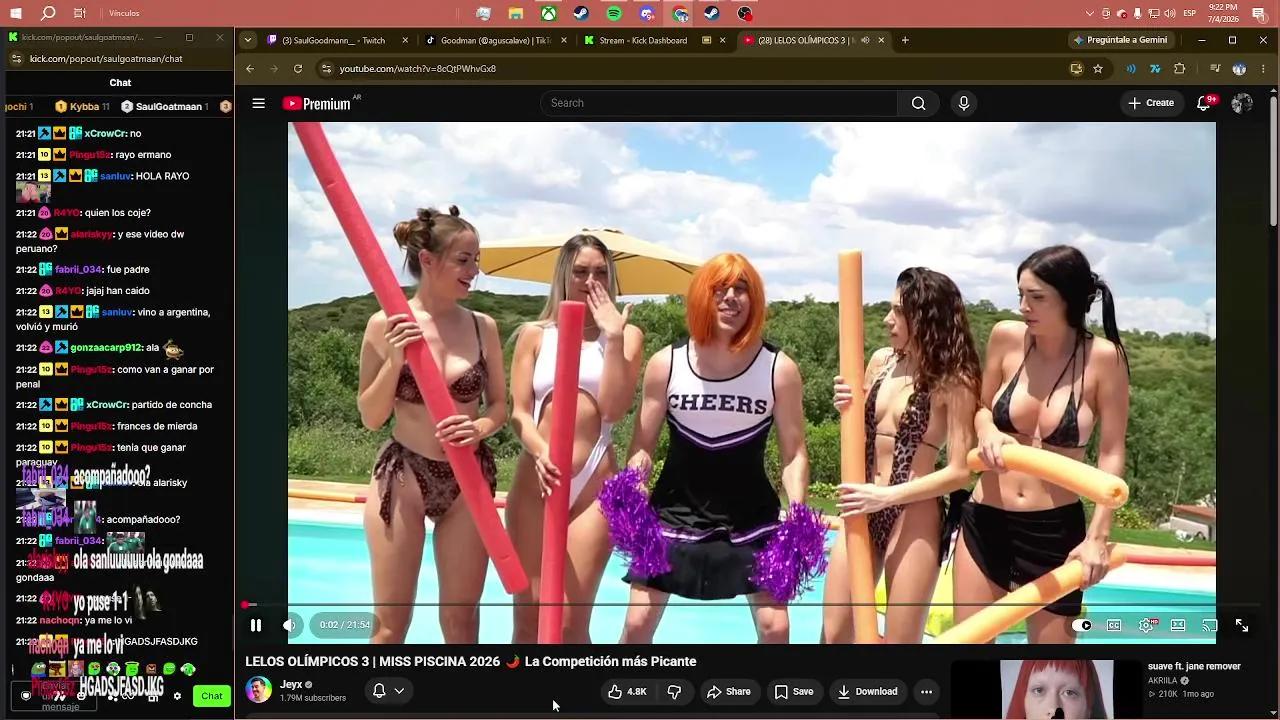Focus the YouTube search field
This screenshot has height=720, width=1280.
[x=720, y=103]
